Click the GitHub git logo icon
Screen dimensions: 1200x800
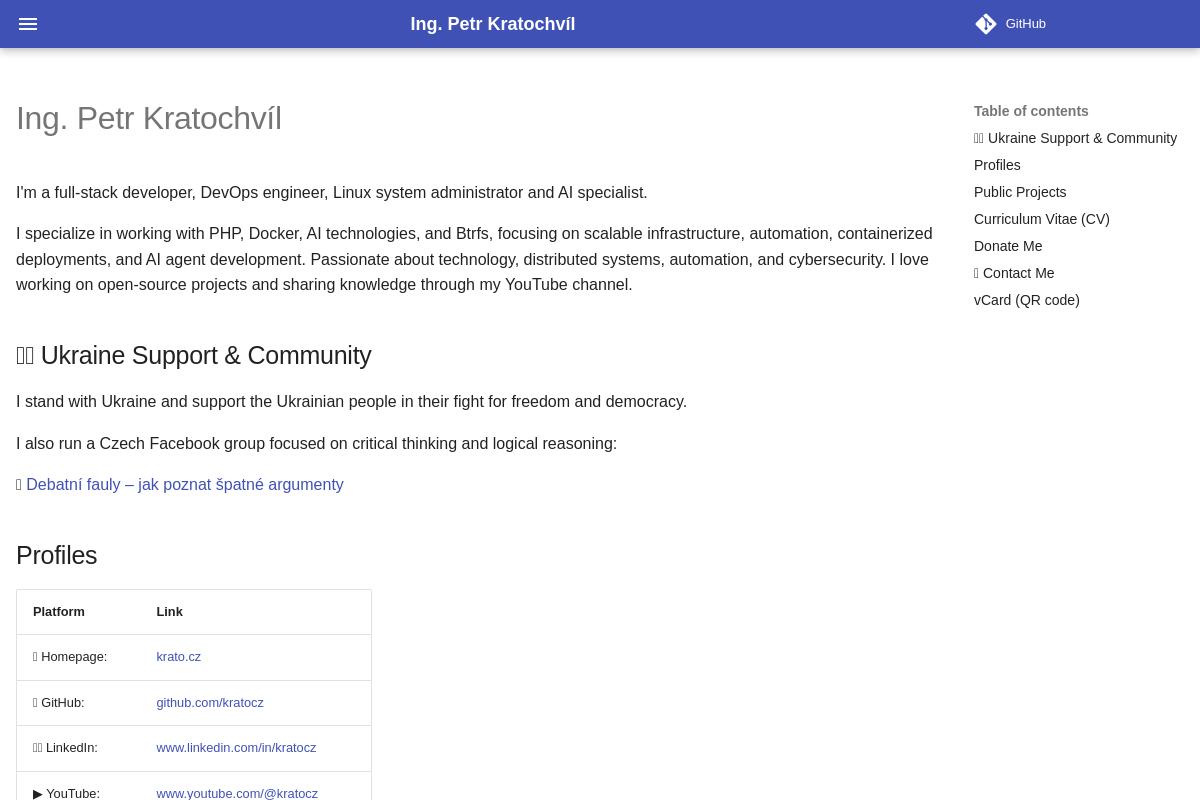986,24
